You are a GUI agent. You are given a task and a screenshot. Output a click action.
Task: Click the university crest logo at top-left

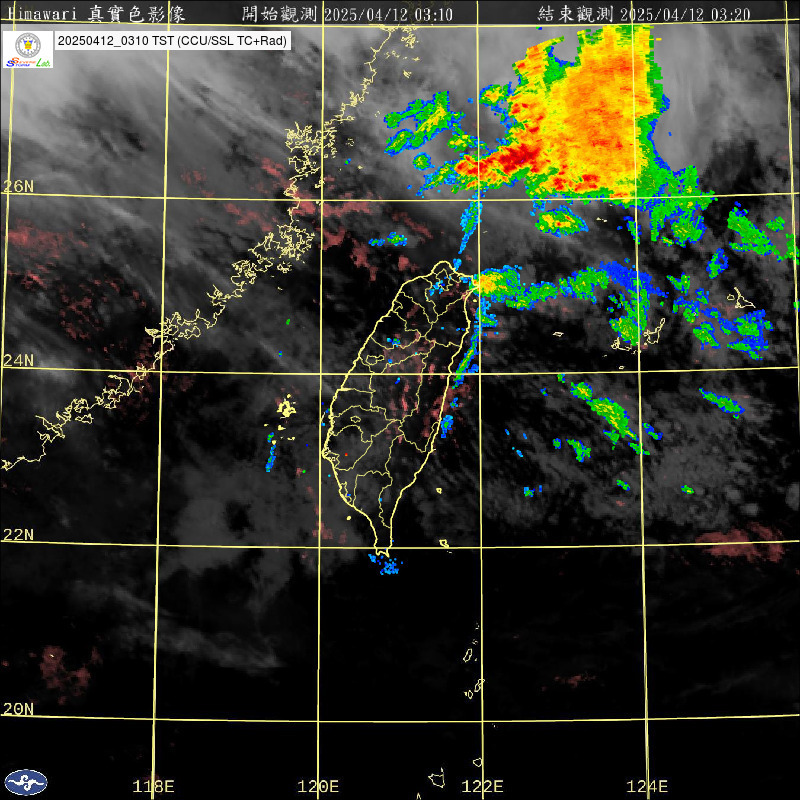[x=27, y=43]
